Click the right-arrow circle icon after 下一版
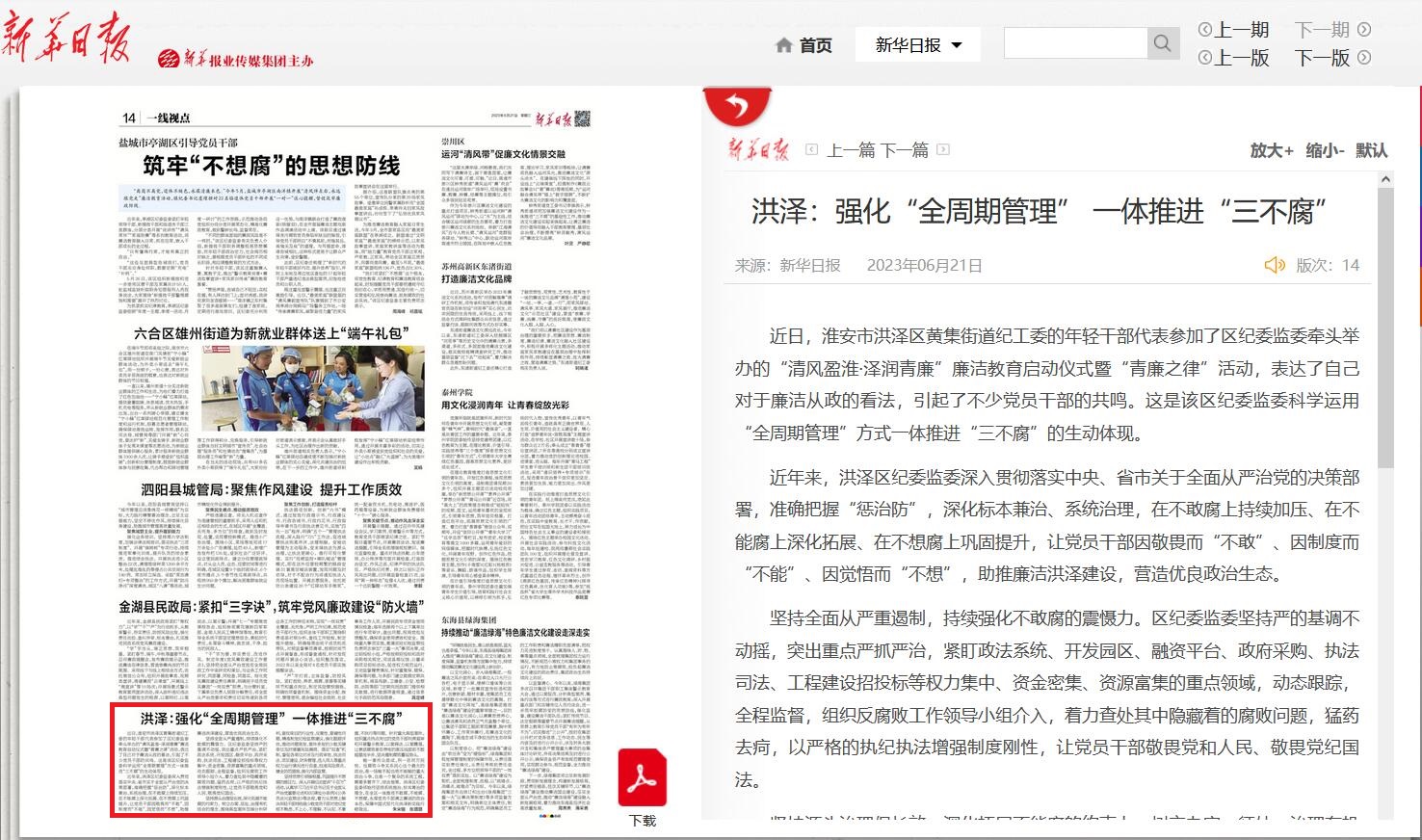This screenshot has width=1422, height=840. (x=1364, y=58)
